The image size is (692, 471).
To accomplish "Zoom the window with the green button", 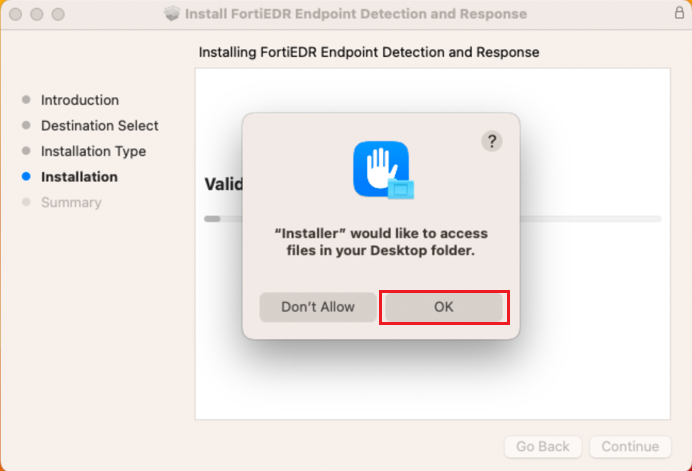I will tap(57, 15).
